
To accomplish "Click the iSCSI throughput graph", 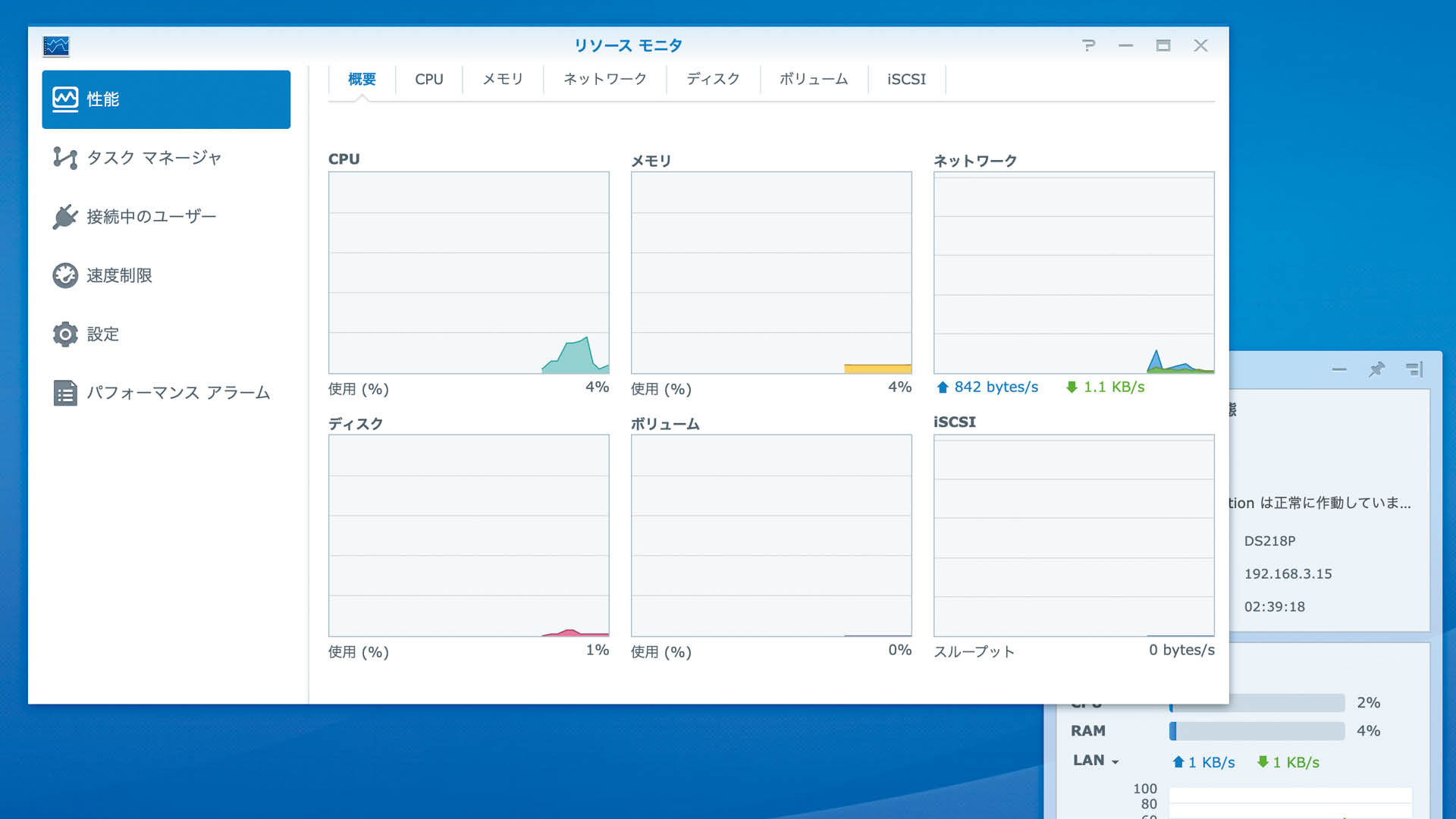I will (x=1074, y=535).
